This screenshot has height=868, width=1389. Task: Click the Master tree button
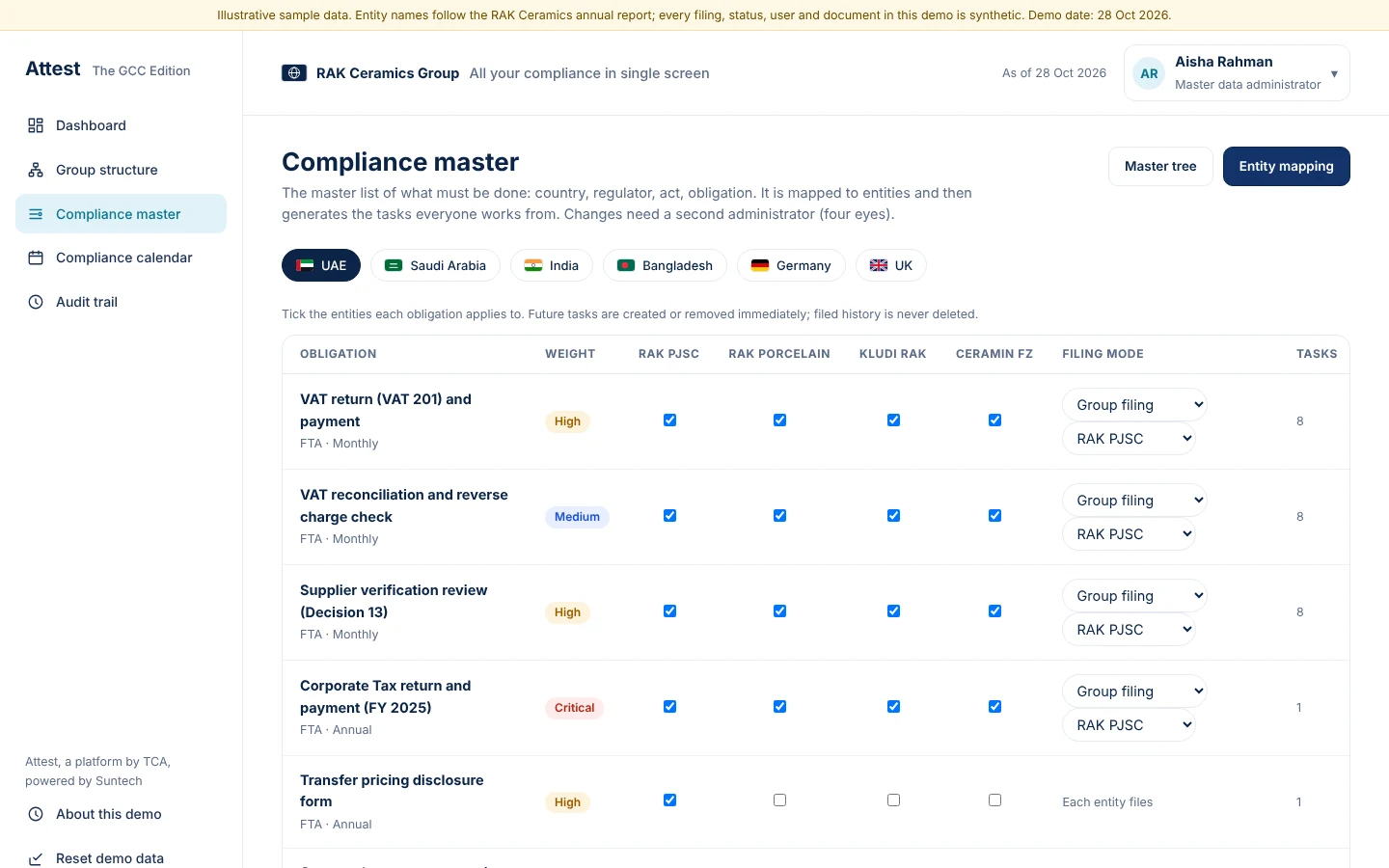click(x=1160, y=166)
